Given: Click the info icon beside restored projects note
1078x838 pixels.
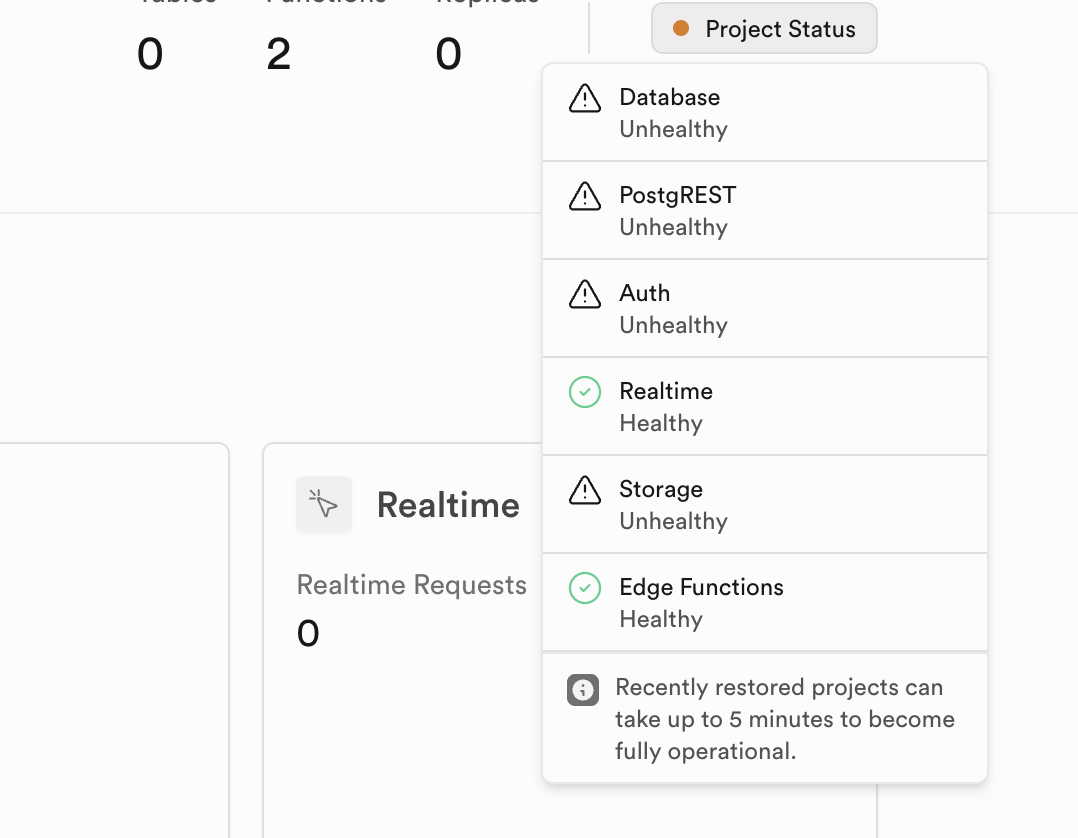Looking at the screenshot, I should [583, 690].
